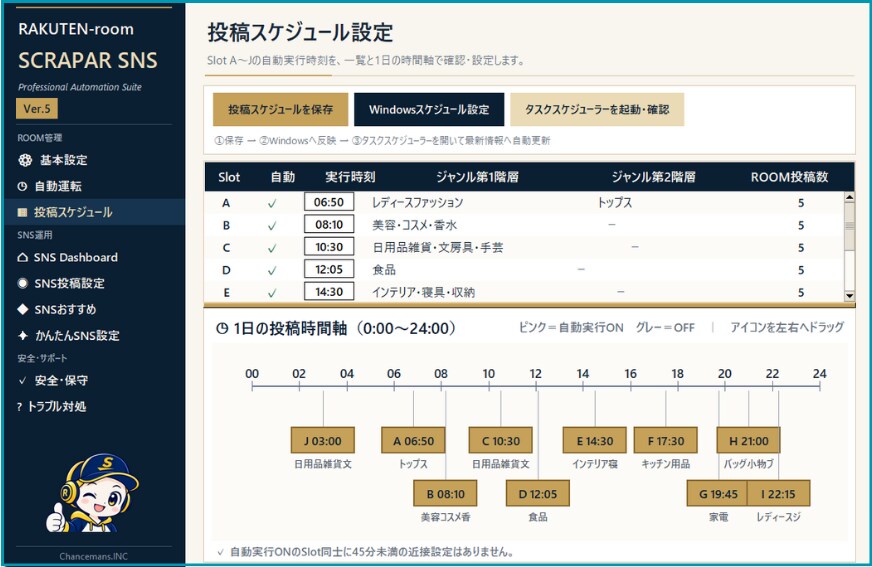Click the Ver.5 version badge
872x567 pixels.
point(37,109)
